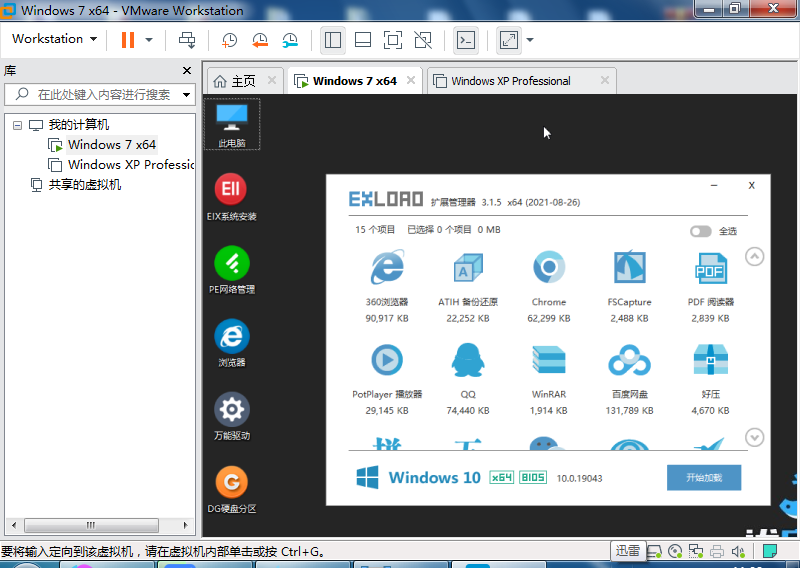Close the EXLOAD window
This screenshot has width=800, height=568.
(751, 186)
